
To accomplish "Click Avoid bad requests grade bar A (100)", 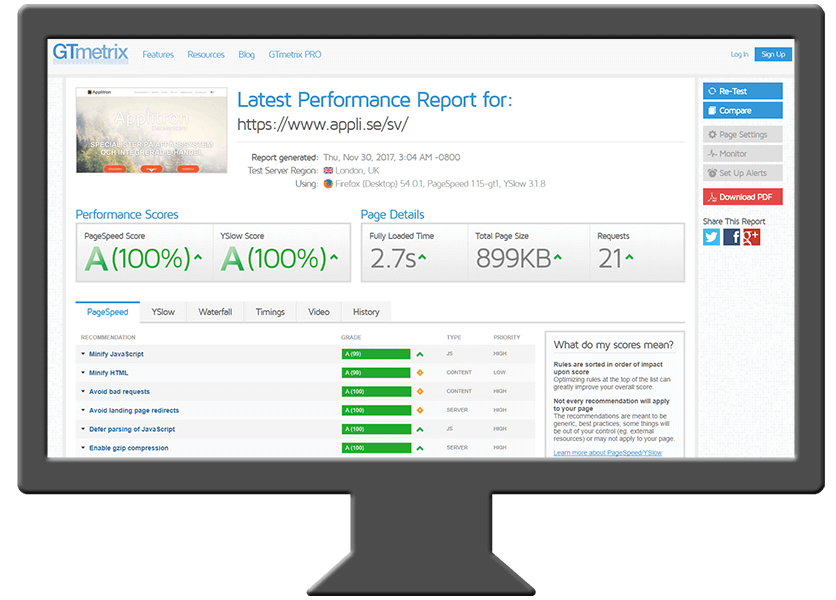I will tap(376, 391).
